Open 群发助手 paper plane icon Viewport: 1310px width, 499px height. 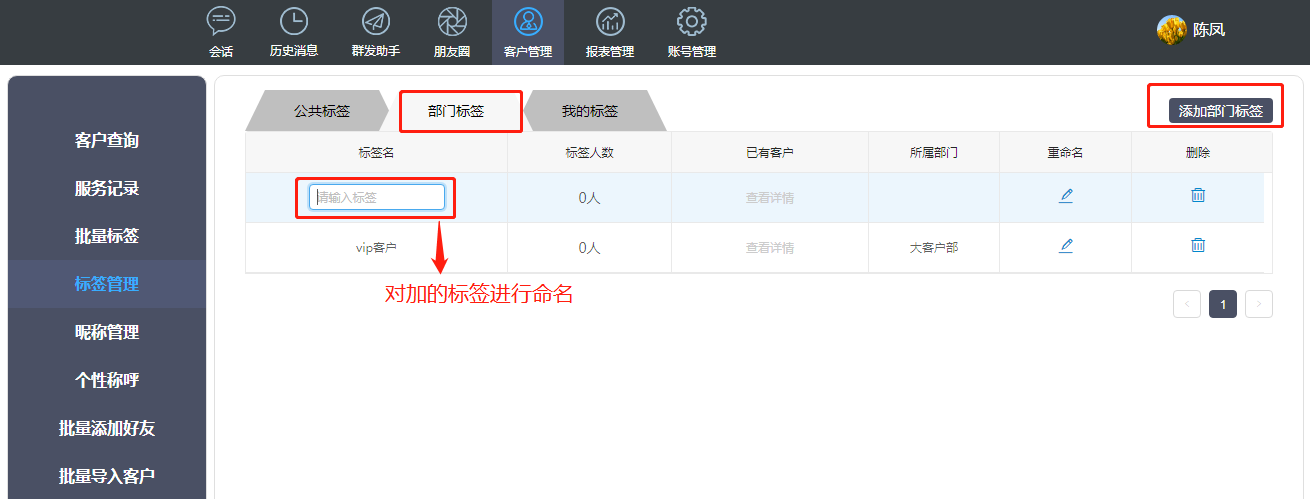376,21
